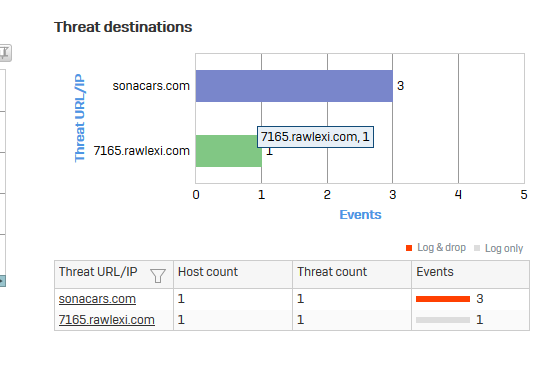Click the Log only legend label
Viewport: 544px width, 371px height.
(504, 248)
